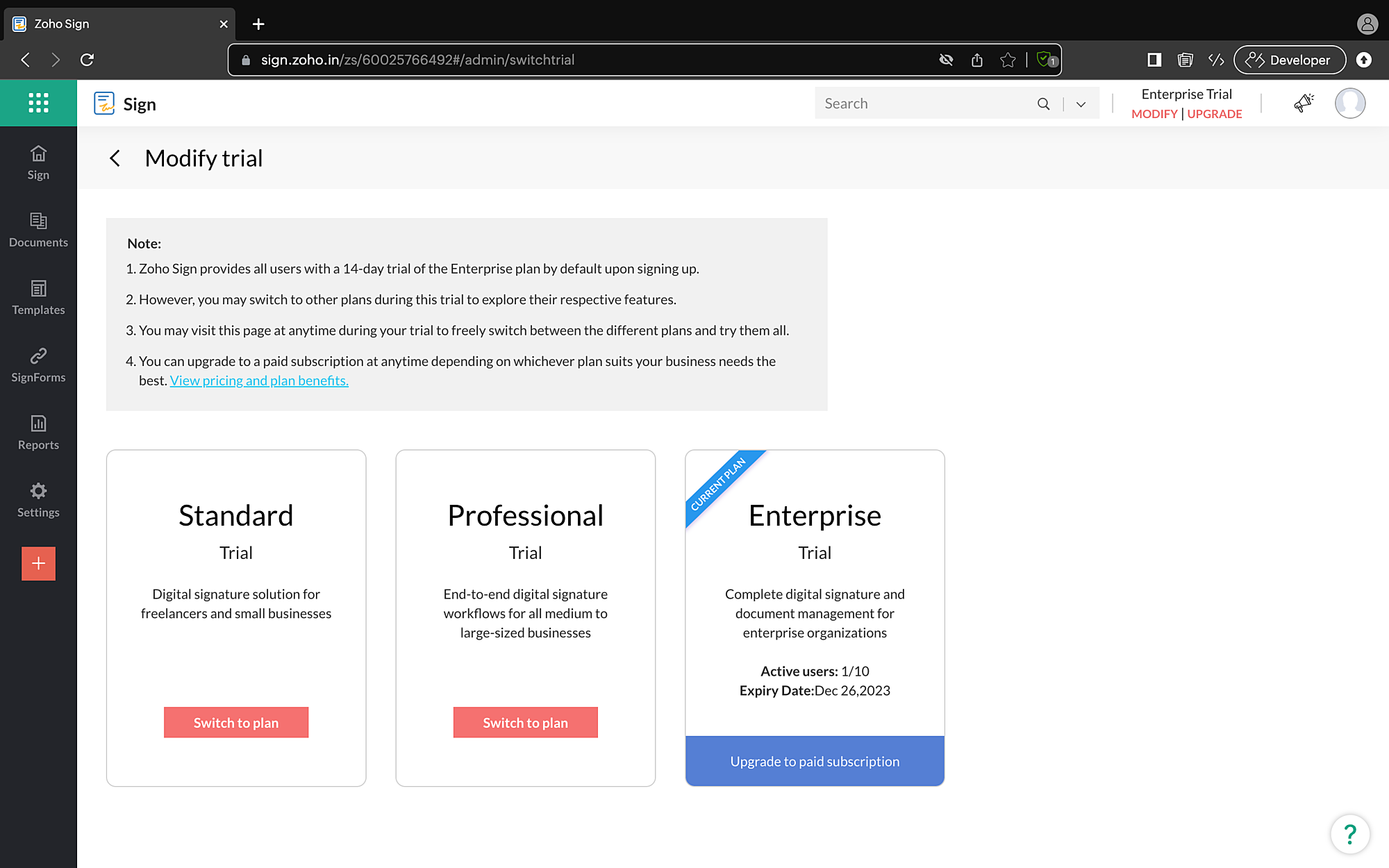Select the Zoho Sign browser tab
1389x868 pixels.
[x=119, y=24]
